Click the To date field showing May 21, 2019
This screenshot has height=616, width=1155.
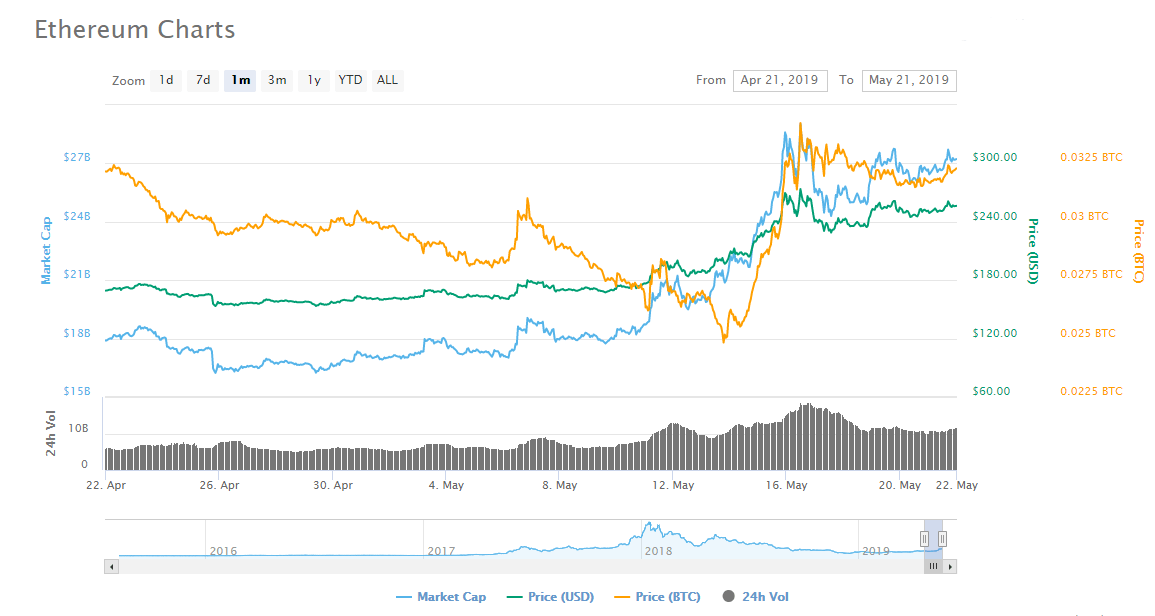(x=908, y=80)
